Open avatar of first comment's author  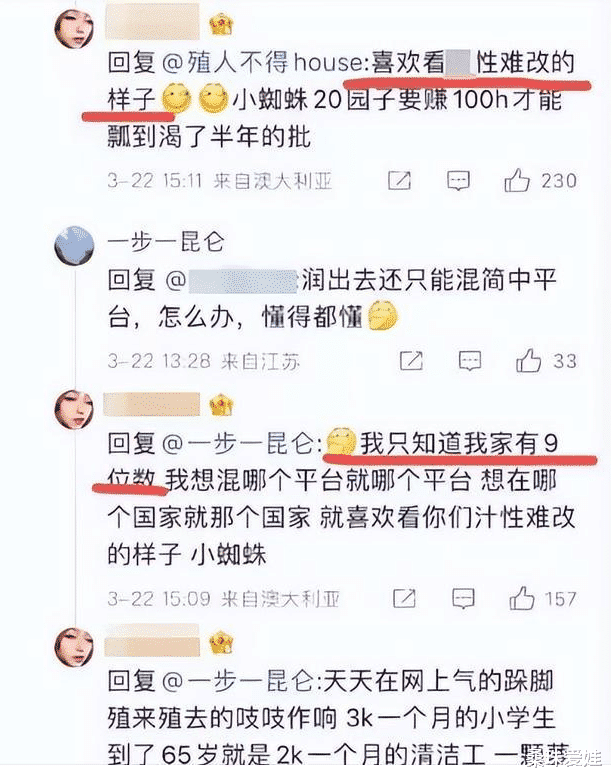(75, 28)
